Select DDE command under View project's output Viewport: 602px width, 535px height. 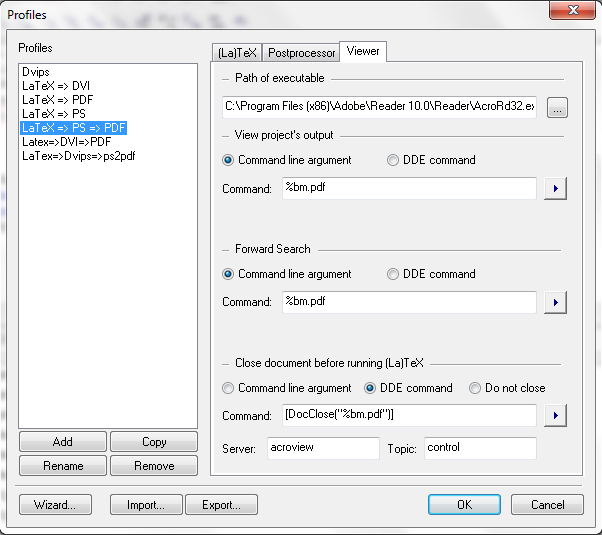click(431, 160)
